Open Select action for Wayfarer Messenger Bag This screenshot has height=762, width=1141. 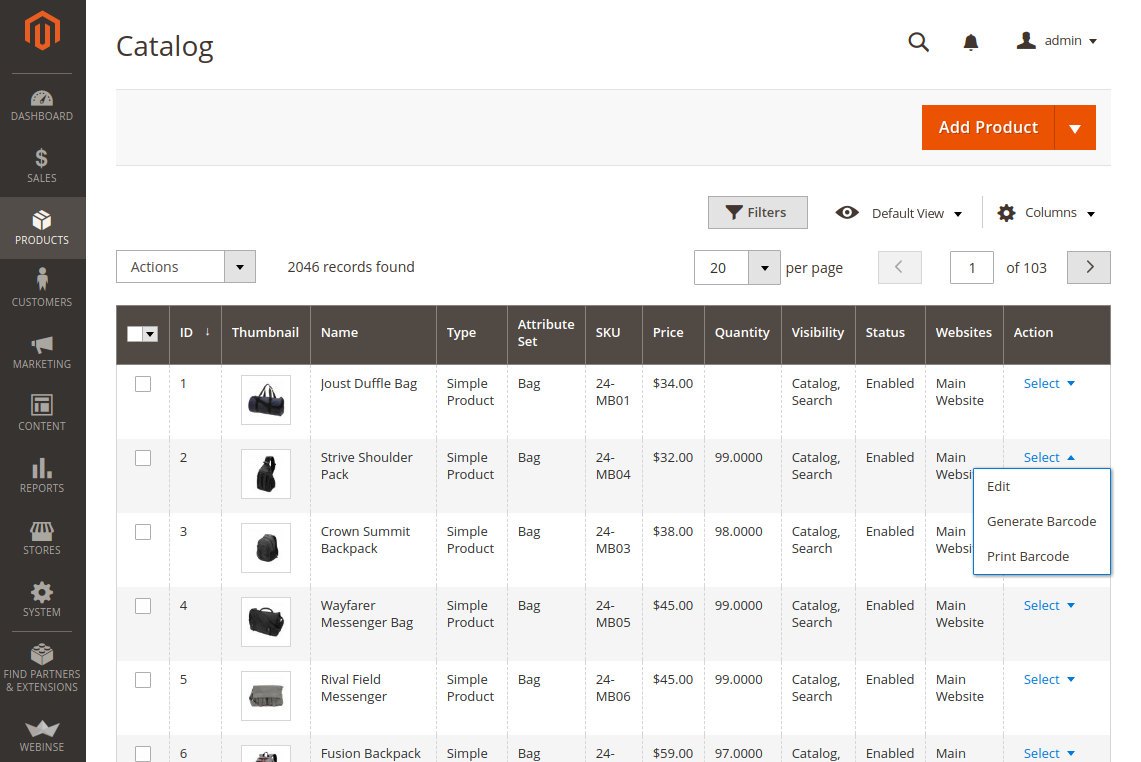click(x=1049, y=606)
